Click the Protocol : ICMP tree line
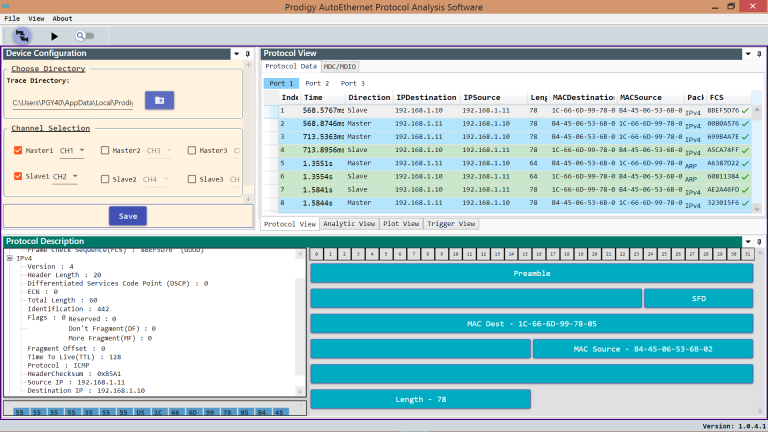This screenshot has height=432, width=768. click(58, 365)
